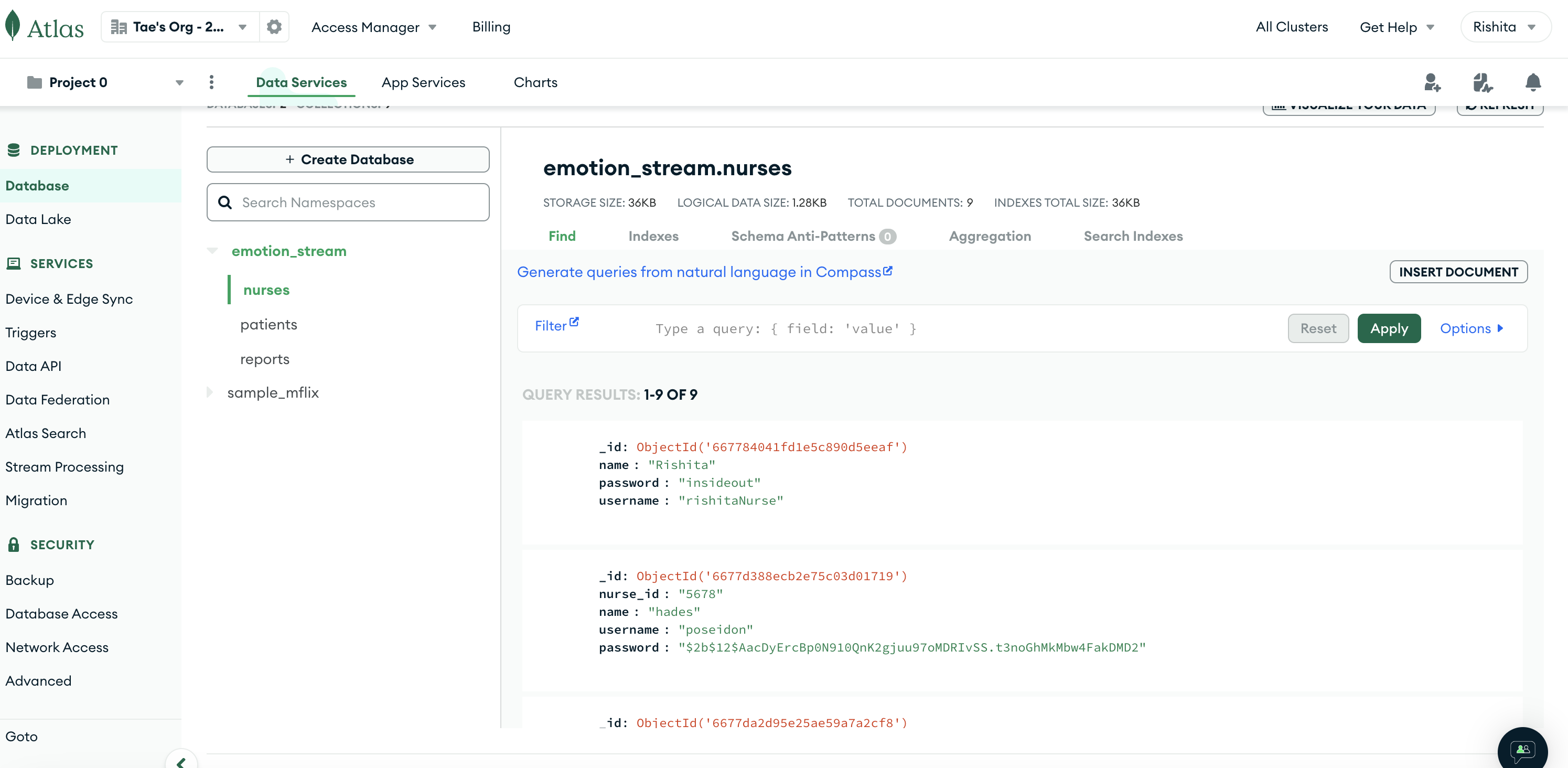Image resolution: width=1568 pixels, height=768 pixels.
Task: Open Tae's Org organization dropdown
Action: click(180, 27)
